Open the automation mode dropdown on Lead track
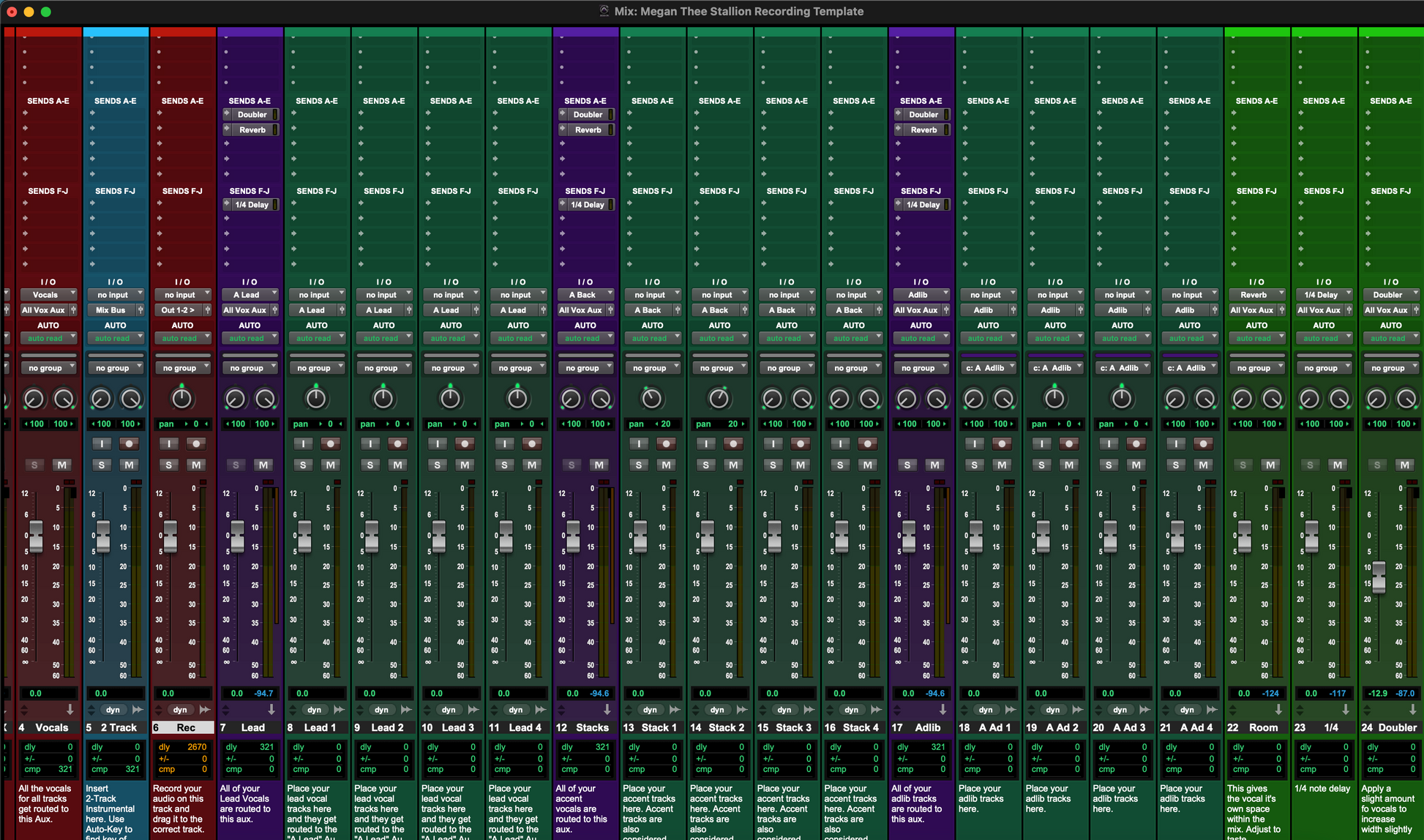1424x840 pixels. [250, 338]
